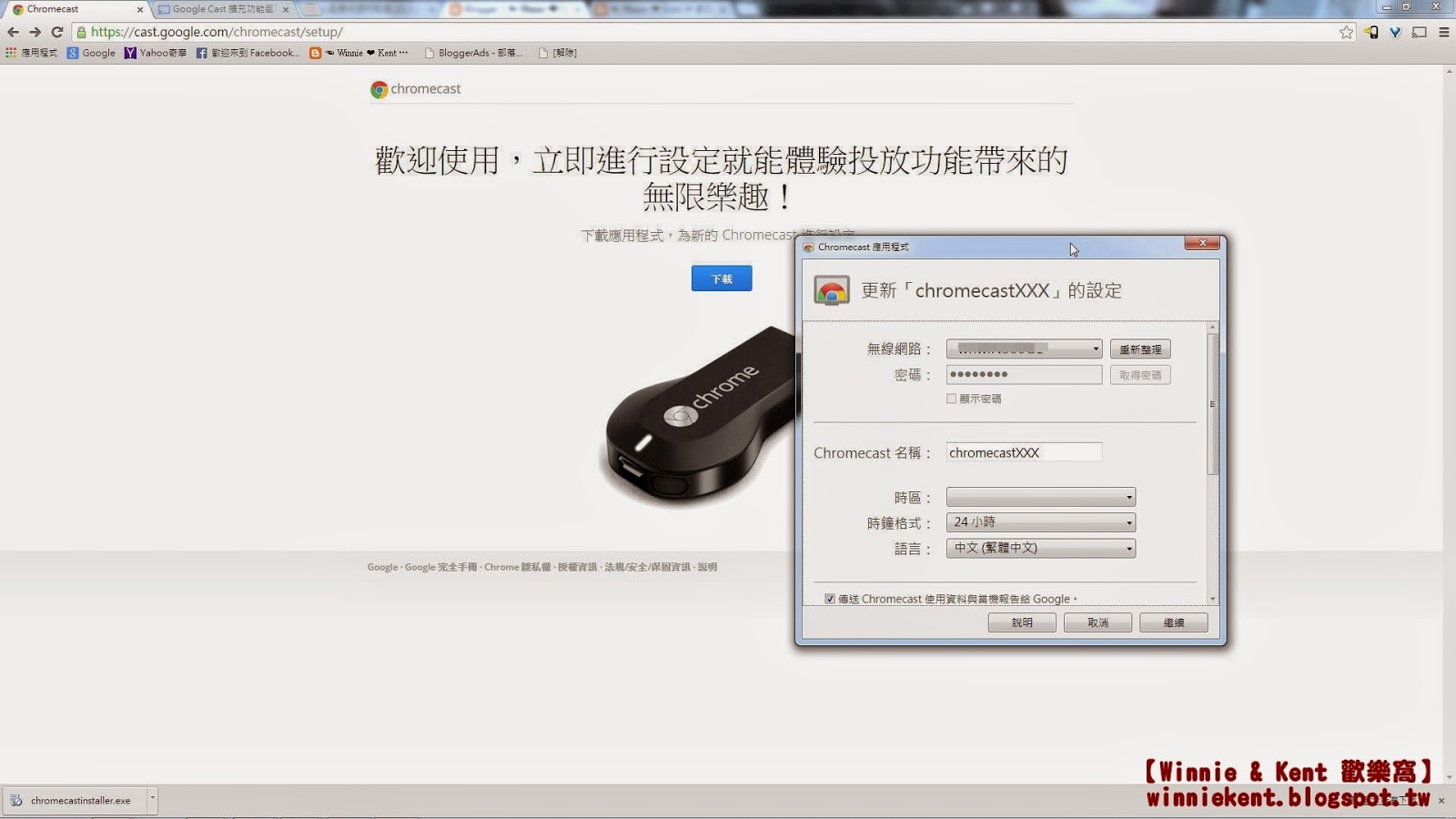
Task: Open the 法規/安全/保固資訊 footer link
Action: 648,567
